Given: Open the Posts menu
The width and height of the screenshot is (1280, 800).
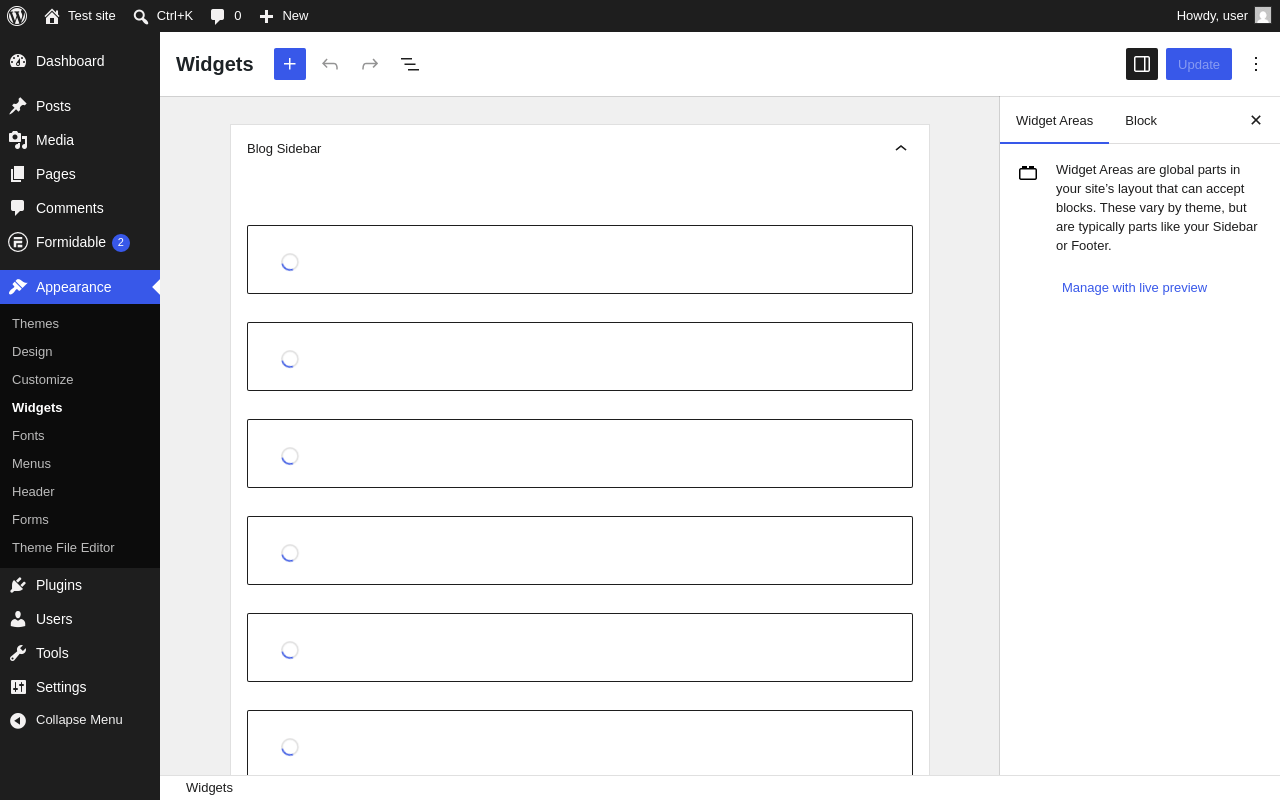Looking at the screenshot, I should click(80, 106).
